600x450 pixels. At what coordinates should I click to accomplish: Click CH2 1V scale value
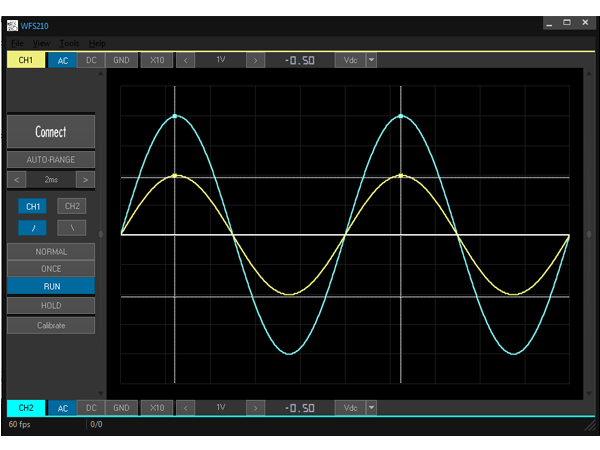[220, 408]
